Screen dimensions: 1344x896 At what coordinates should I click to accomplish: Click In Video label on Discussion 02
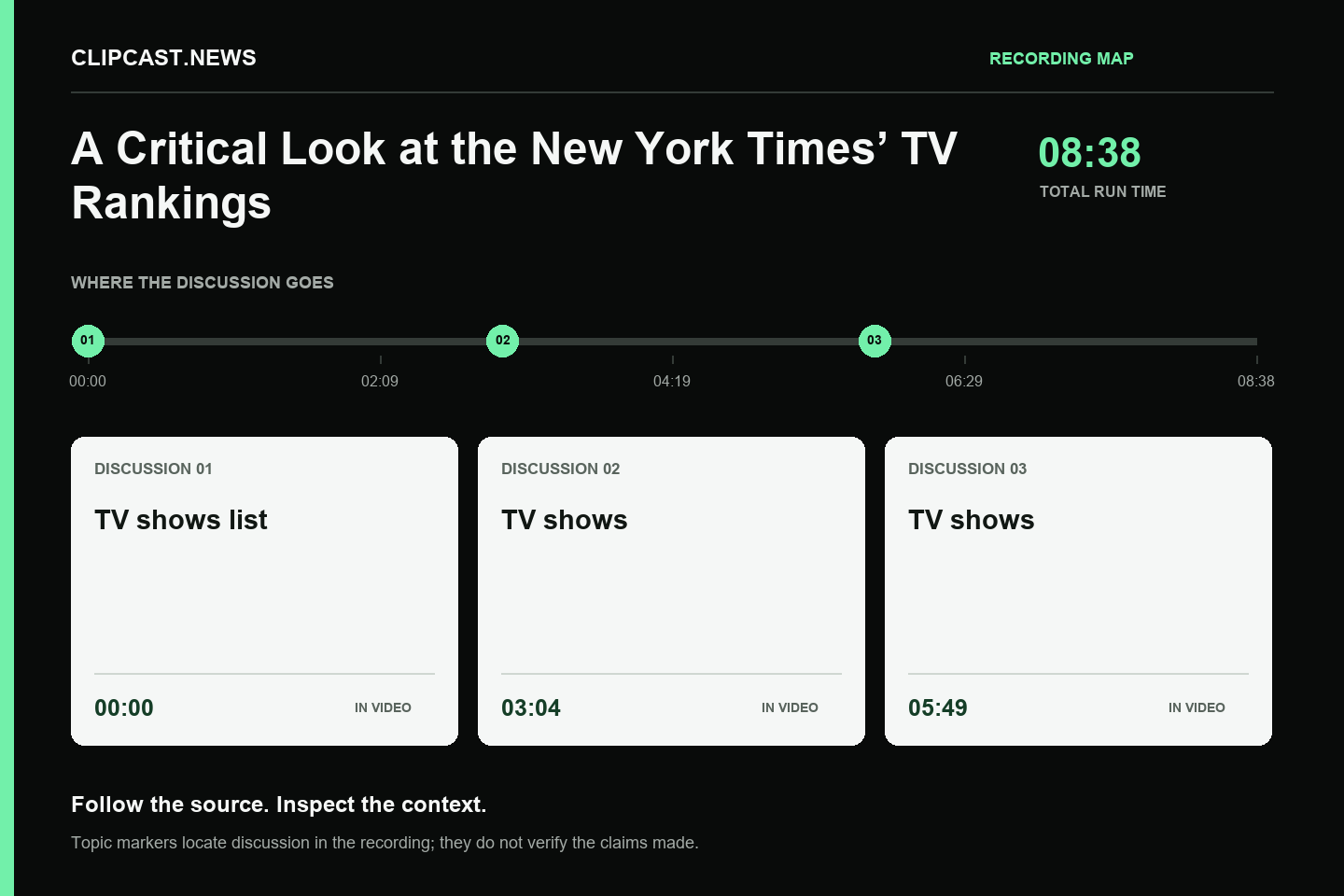[790, 707]
